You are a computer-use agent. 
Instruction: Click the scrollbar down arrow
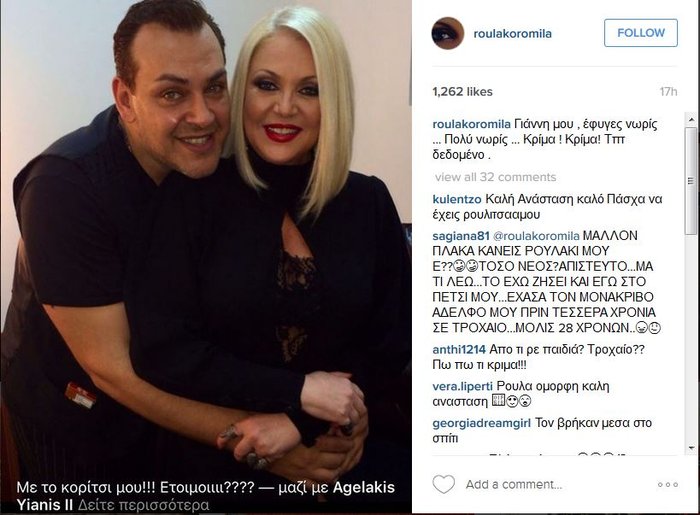(x=692, y=448)
